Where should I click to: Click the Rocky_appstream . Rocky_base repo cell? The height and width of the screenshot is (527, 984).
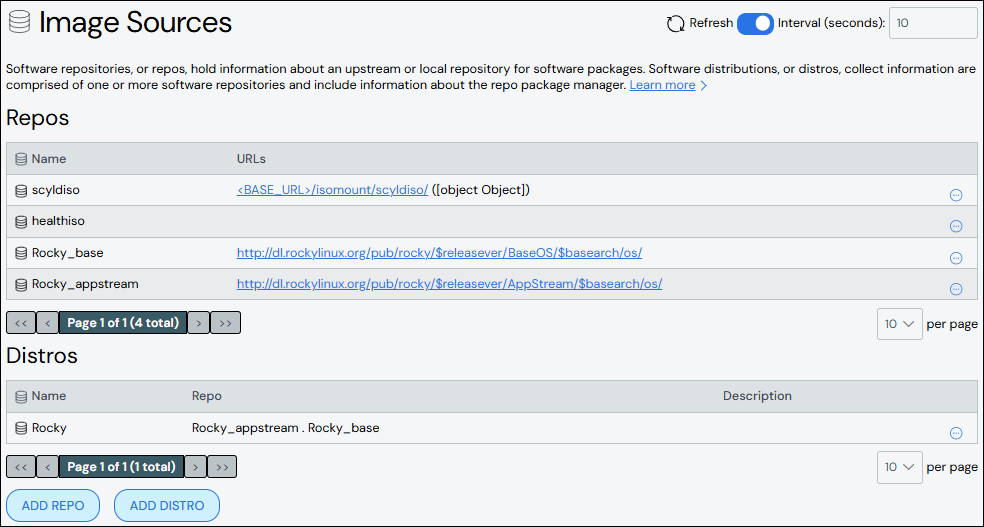pyautogui.click(x=286, y=429)
